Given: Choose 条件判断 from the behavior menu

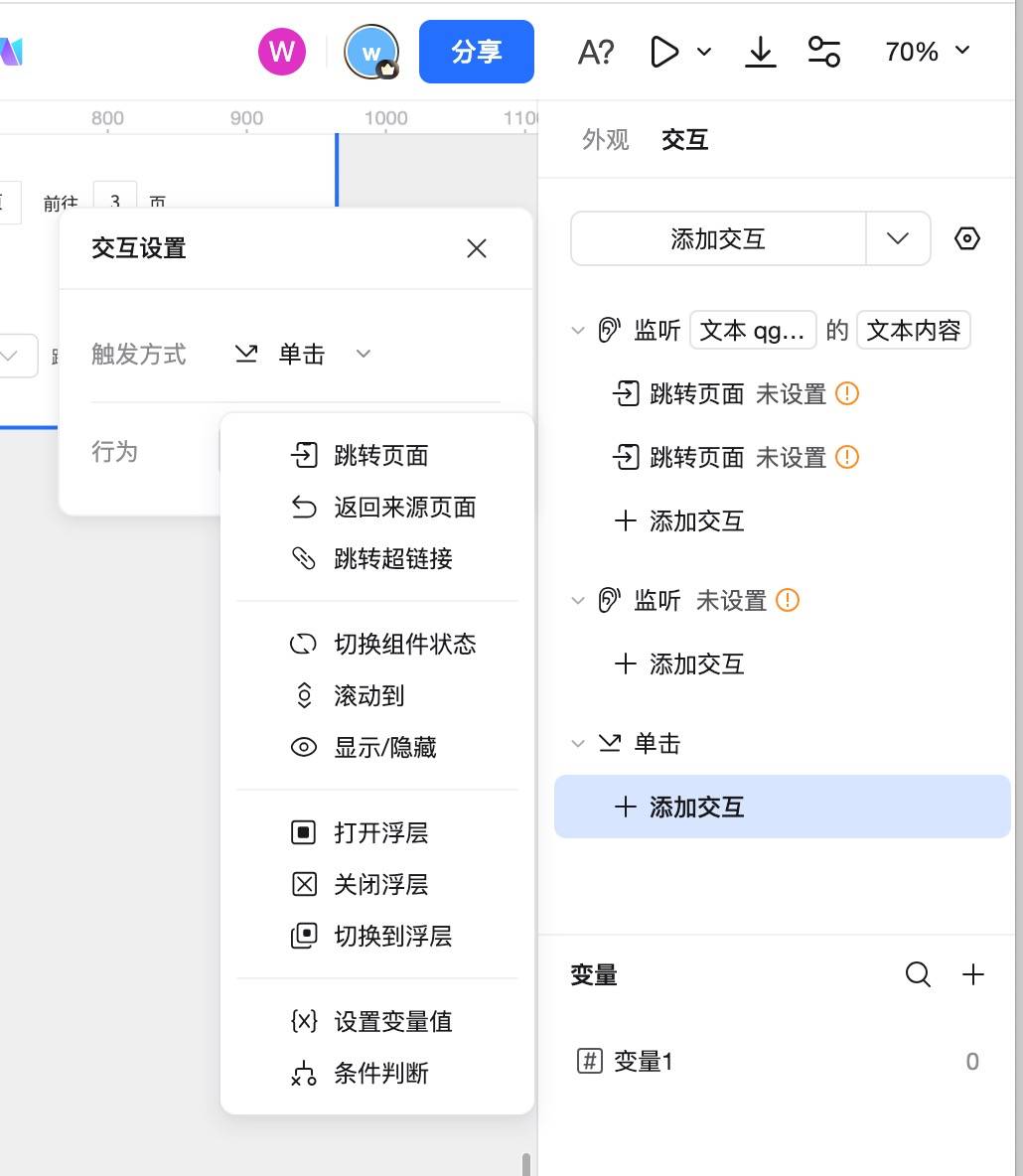Looking at the screenshot, I should click(377, 1074).
